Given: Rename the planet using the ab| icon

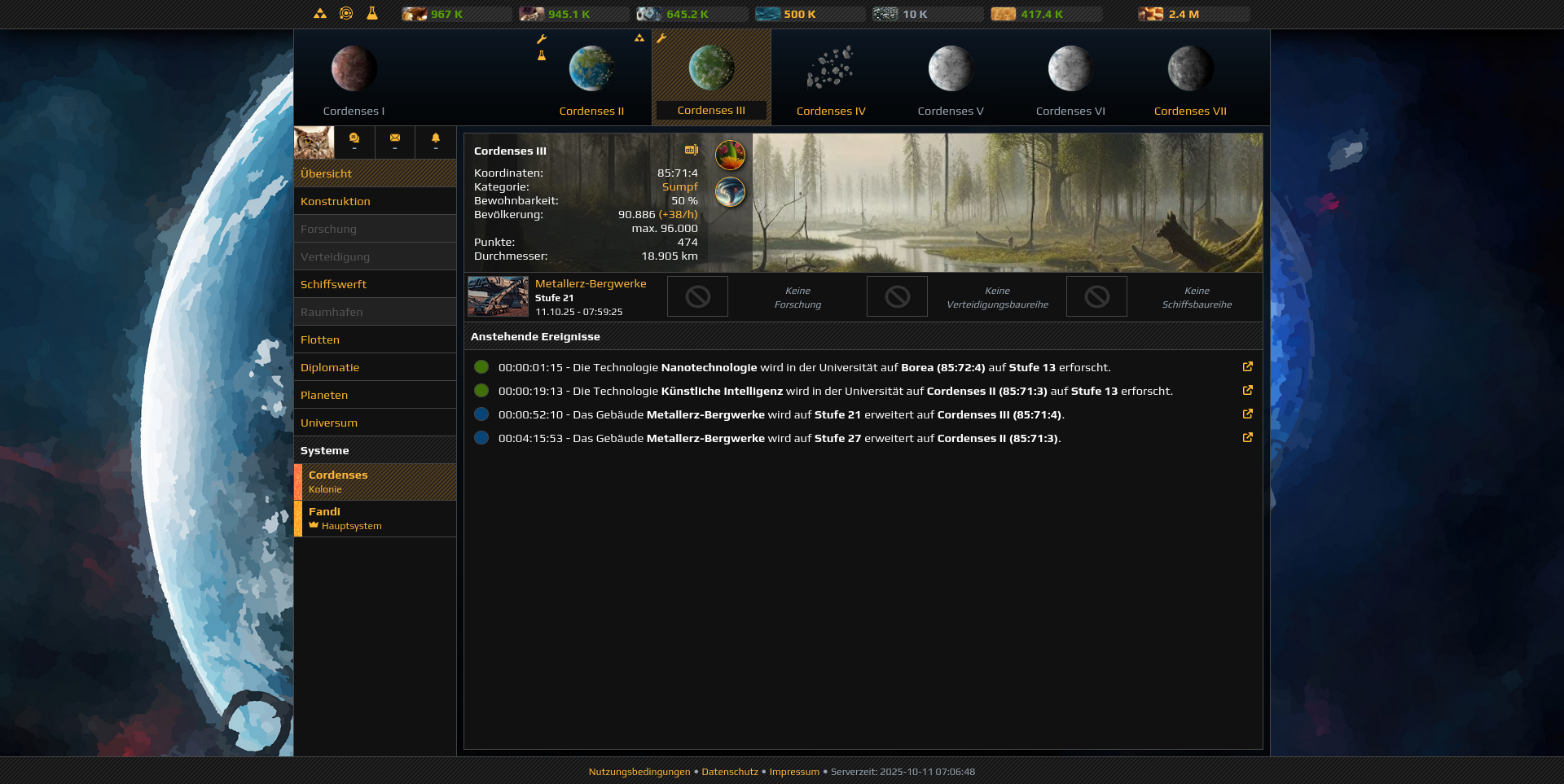Looking at the screenshot, I should (691, 151).
